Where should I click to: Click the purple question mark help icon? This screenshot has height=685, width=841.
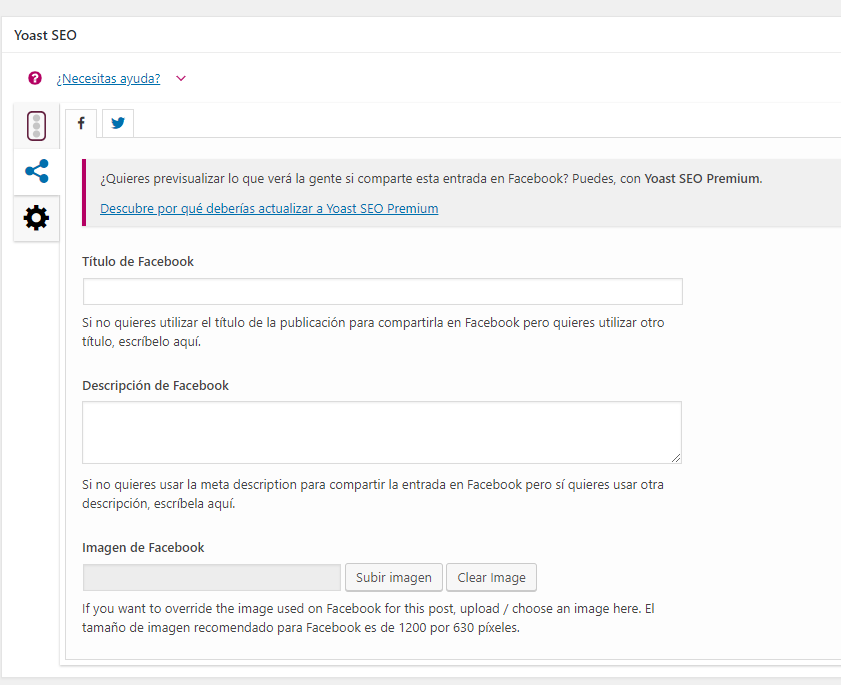pos(35,78)
